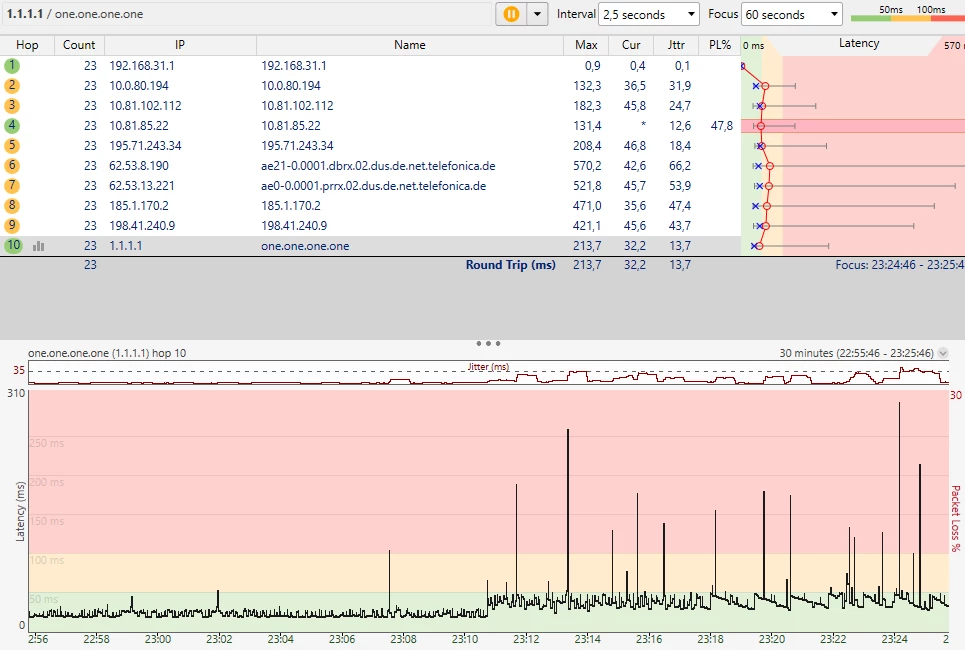Click the Name column header
Image resolution: width=965 pixels, height=650 pixels.
click(409, 45)
